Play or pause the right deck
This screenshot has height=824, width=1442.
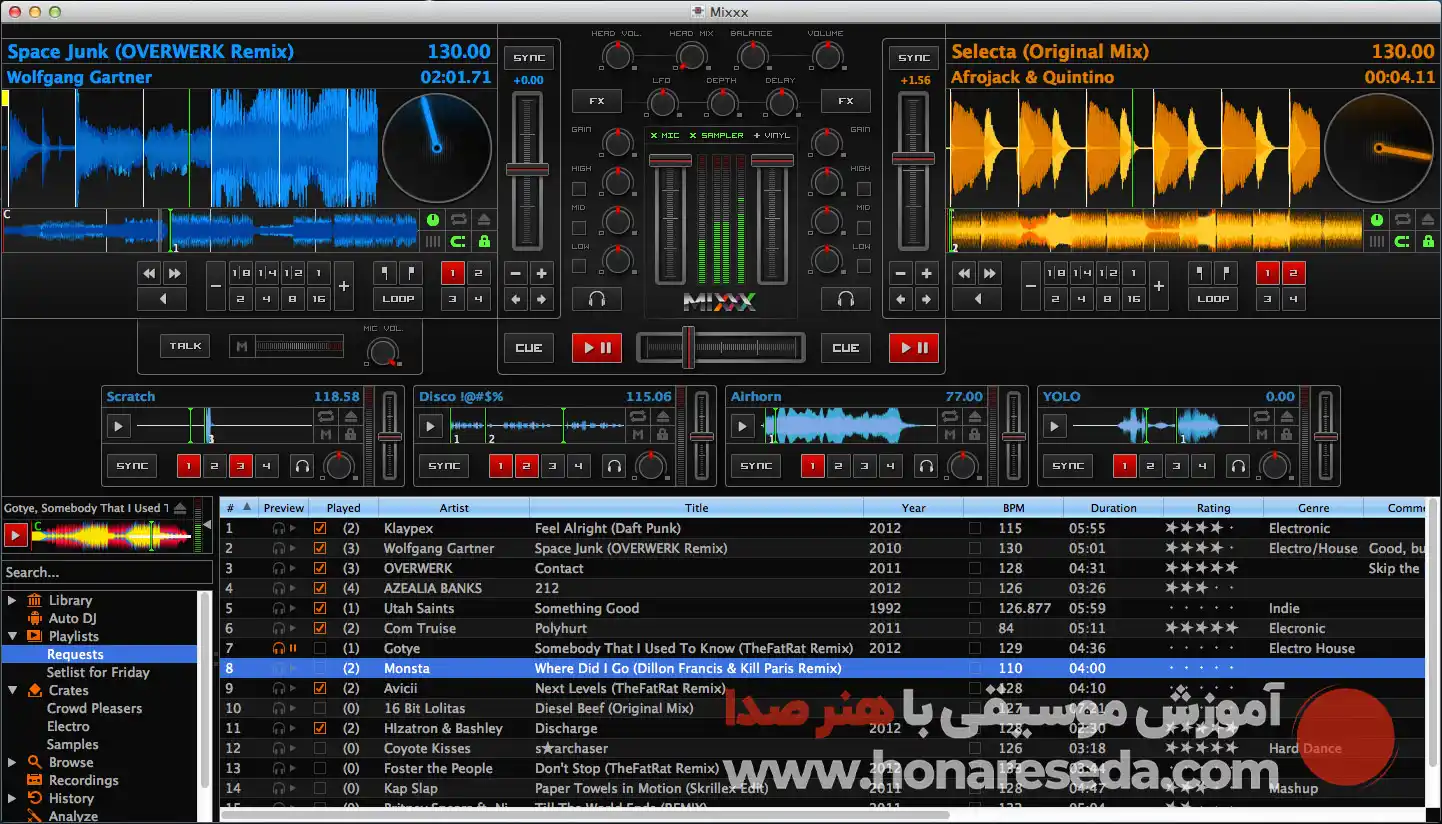914,348
